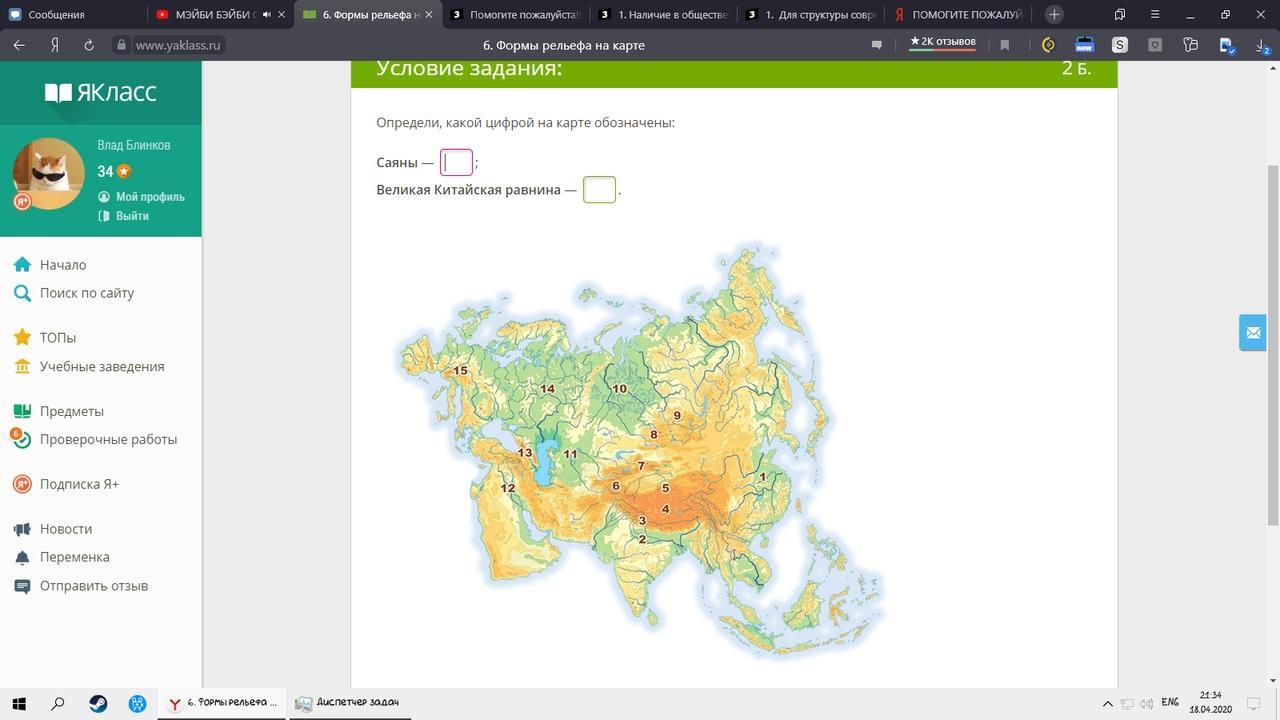Click the cat avatar picture

point(48,173)
